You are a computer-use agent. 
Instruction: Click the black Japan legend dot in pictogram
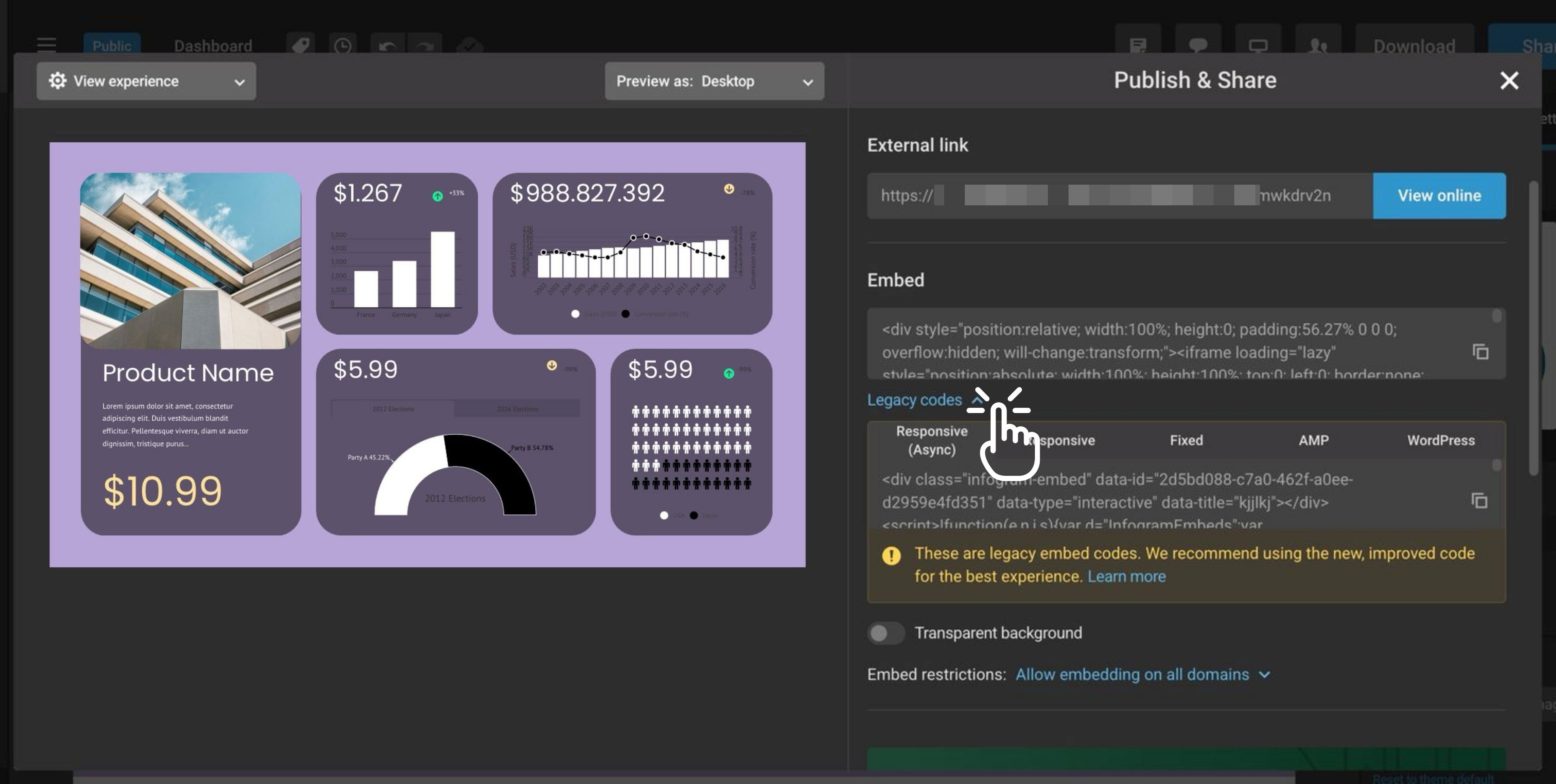[693, 516]
